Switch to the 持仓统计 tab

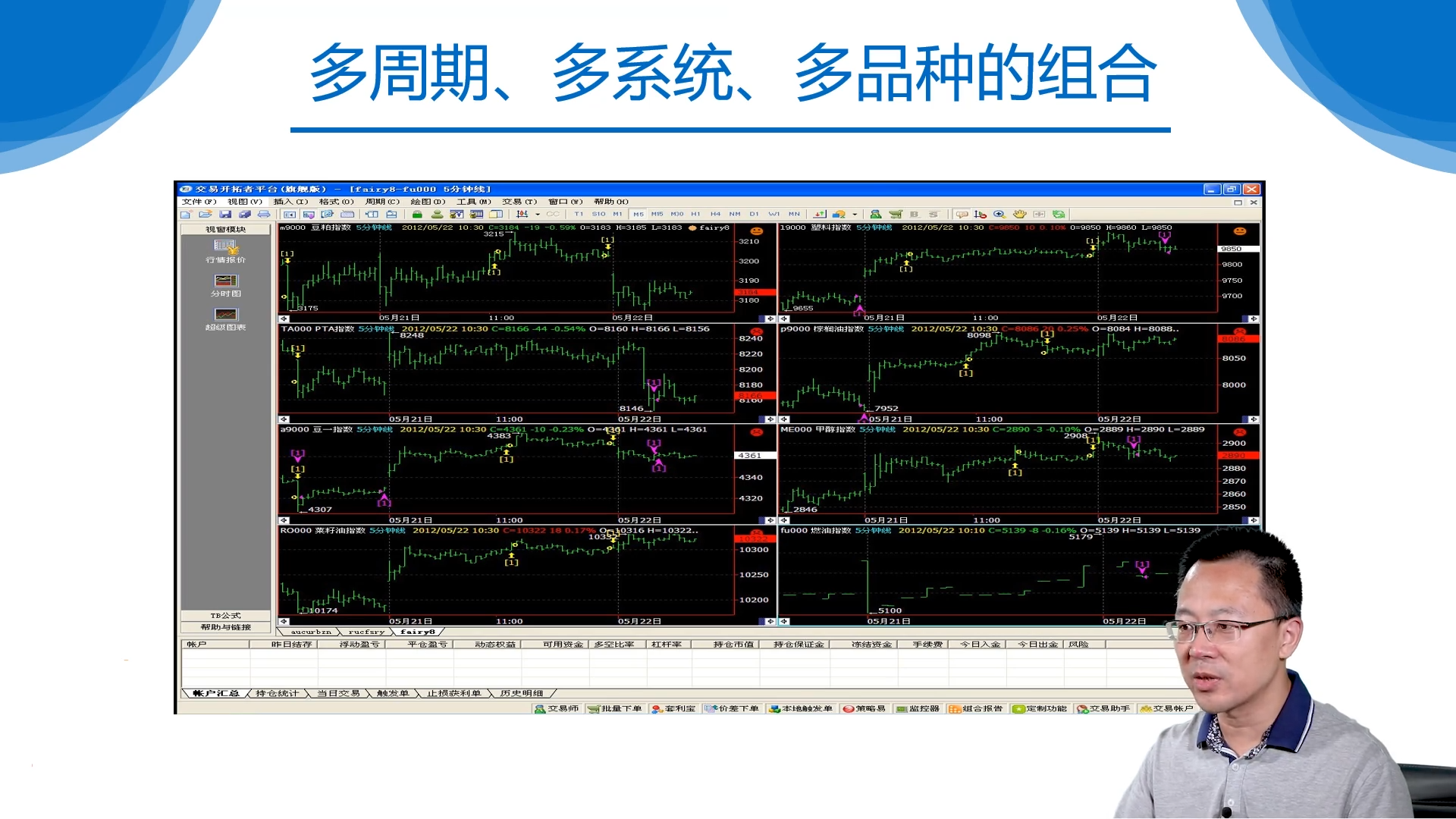tap(277, 693)
